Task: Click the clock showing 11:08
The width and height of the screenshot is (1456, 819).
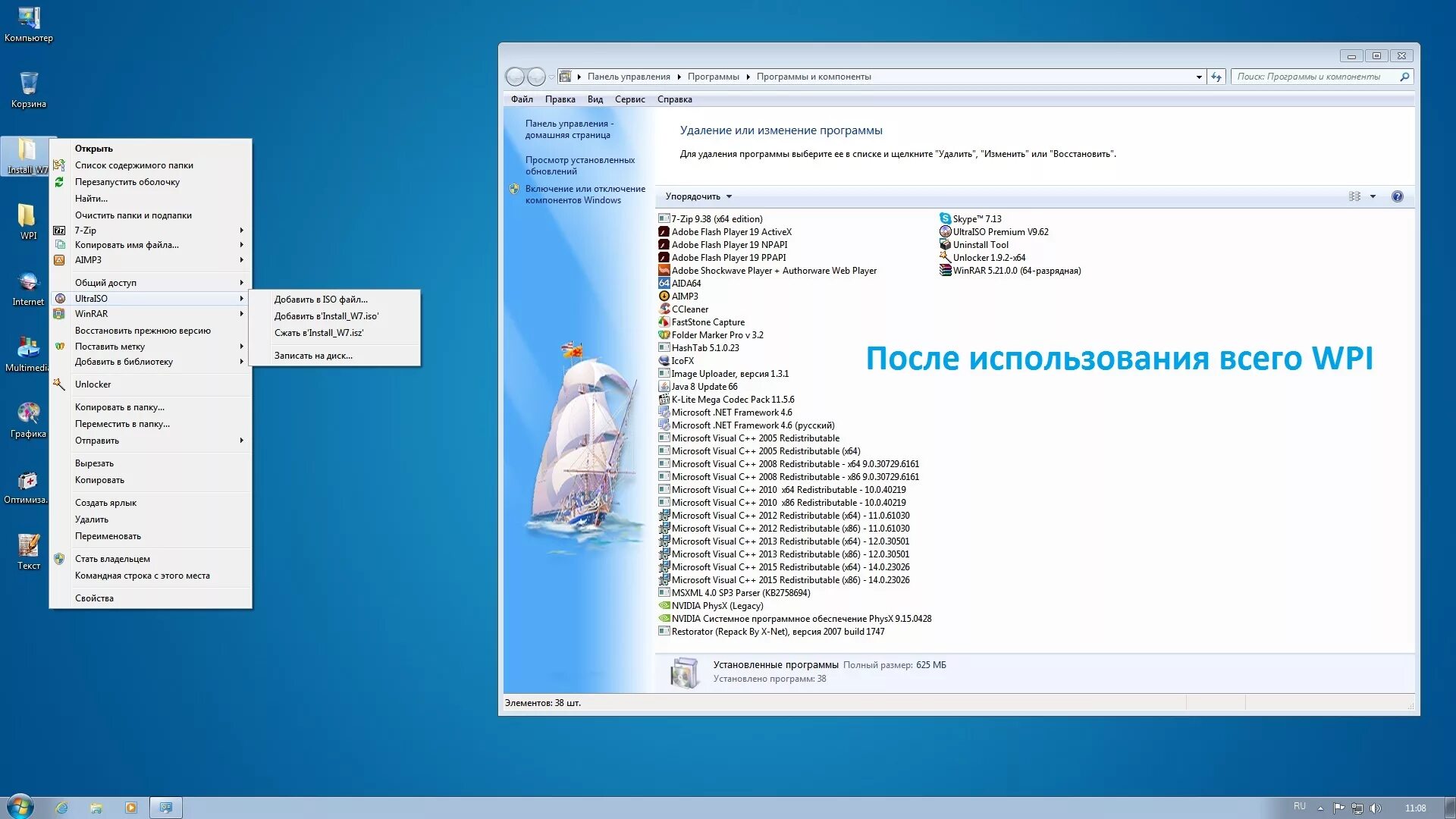Action: (x=1415, y=808)
